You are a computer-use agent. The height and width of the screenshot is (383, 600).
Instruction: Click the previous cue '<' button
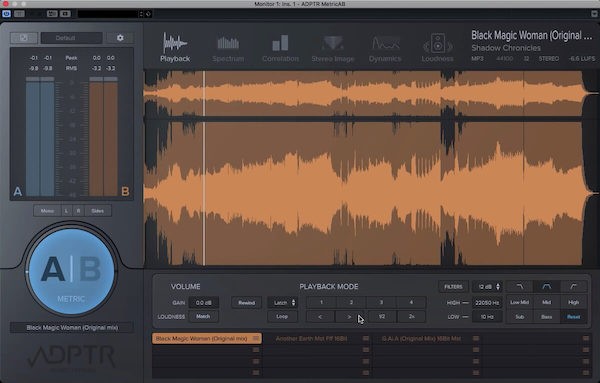(x=321, y=316)
